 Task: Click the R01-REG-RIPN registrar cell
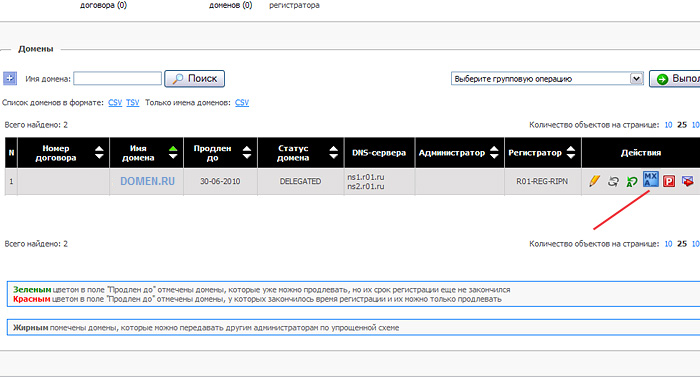point(542,181)
